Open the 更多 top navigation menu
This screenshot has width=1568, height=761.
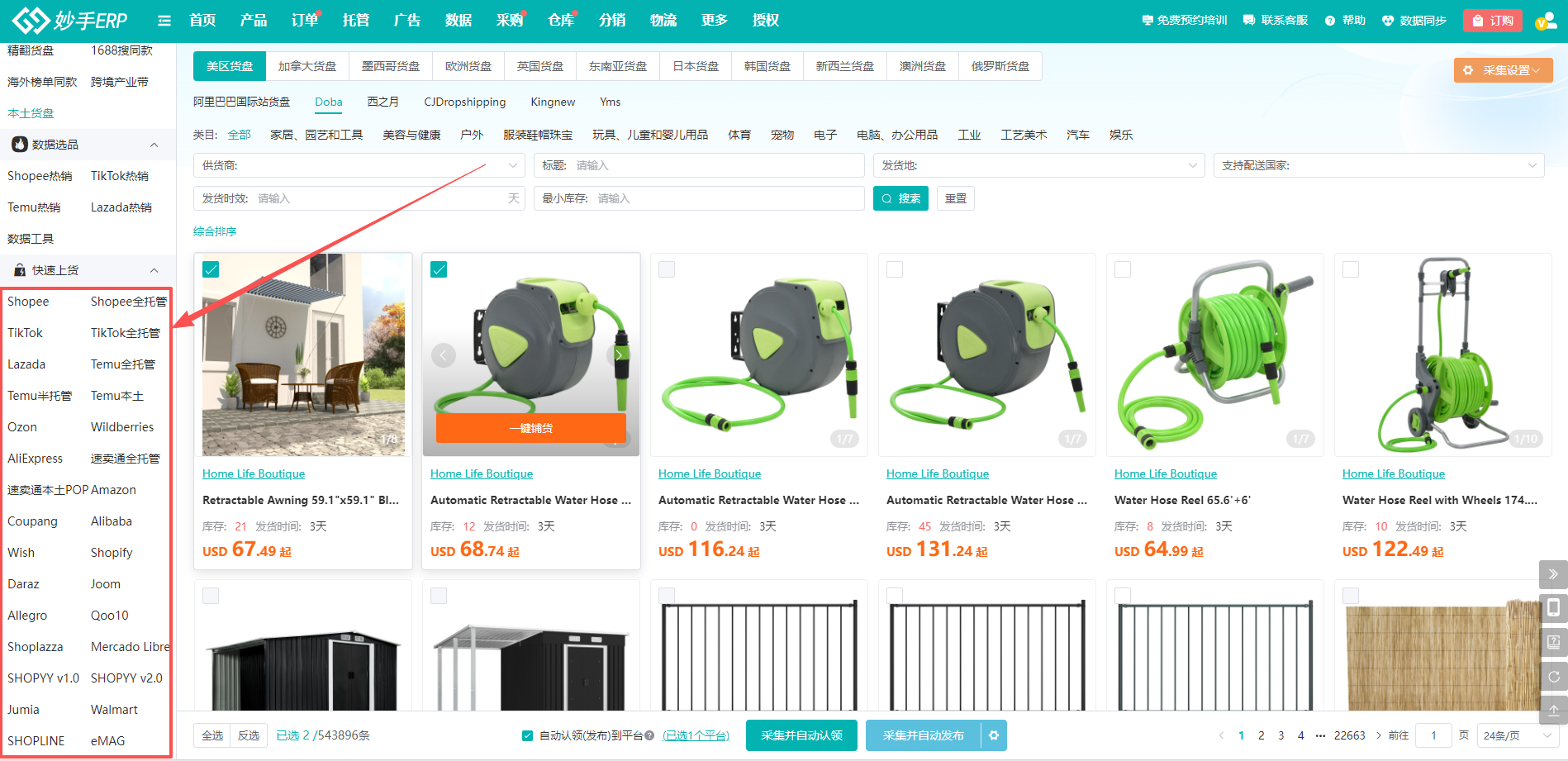click(715, 21)
